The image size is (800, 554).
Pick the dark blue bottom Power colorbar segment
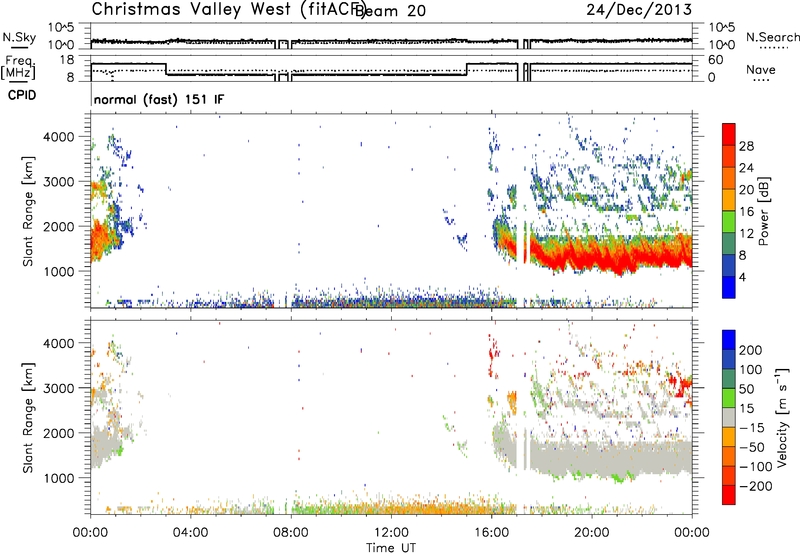729,287
